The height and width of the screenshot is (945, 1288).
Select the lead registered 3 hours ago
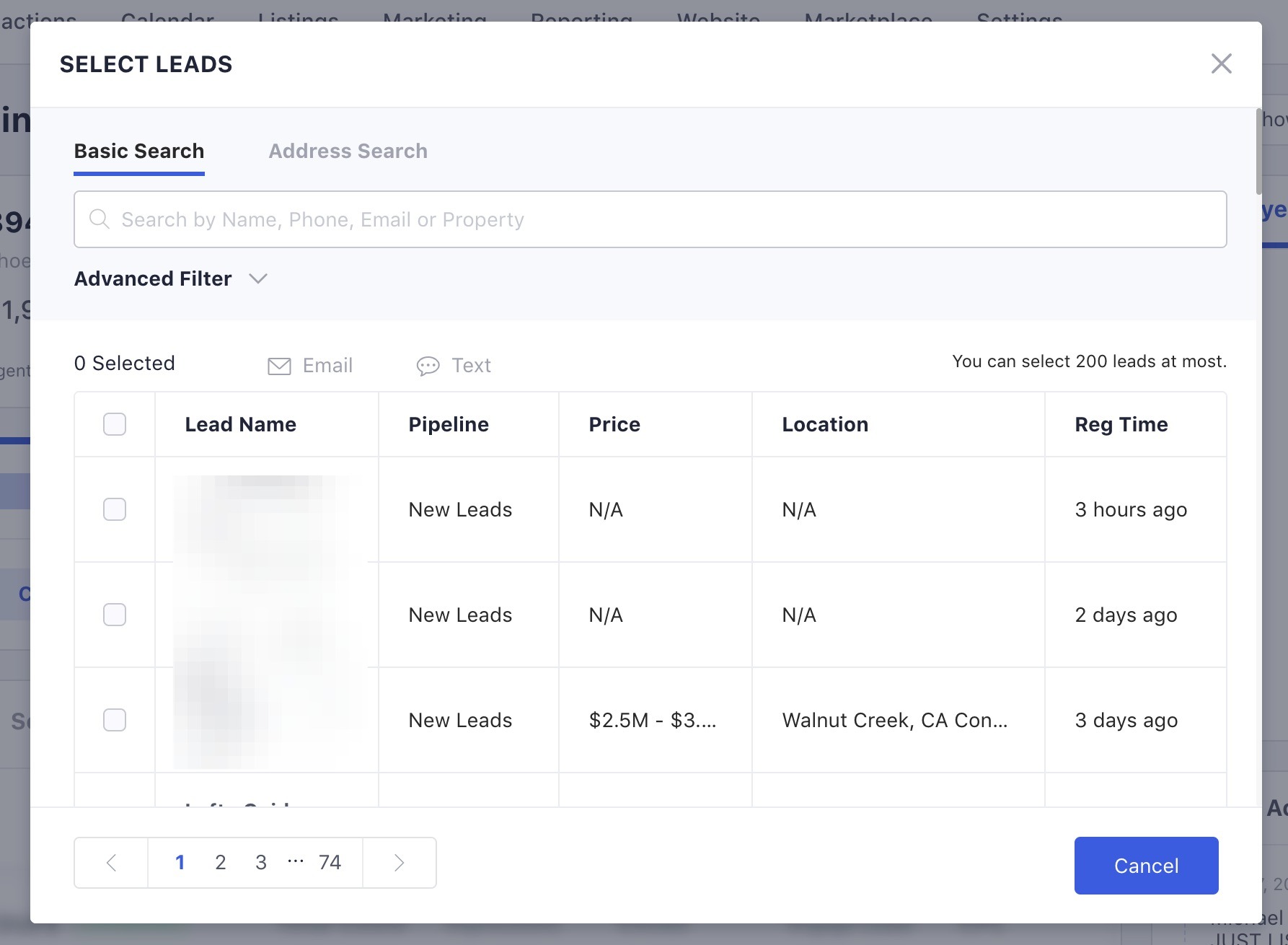pyautogui.click(x=114, y=509)
